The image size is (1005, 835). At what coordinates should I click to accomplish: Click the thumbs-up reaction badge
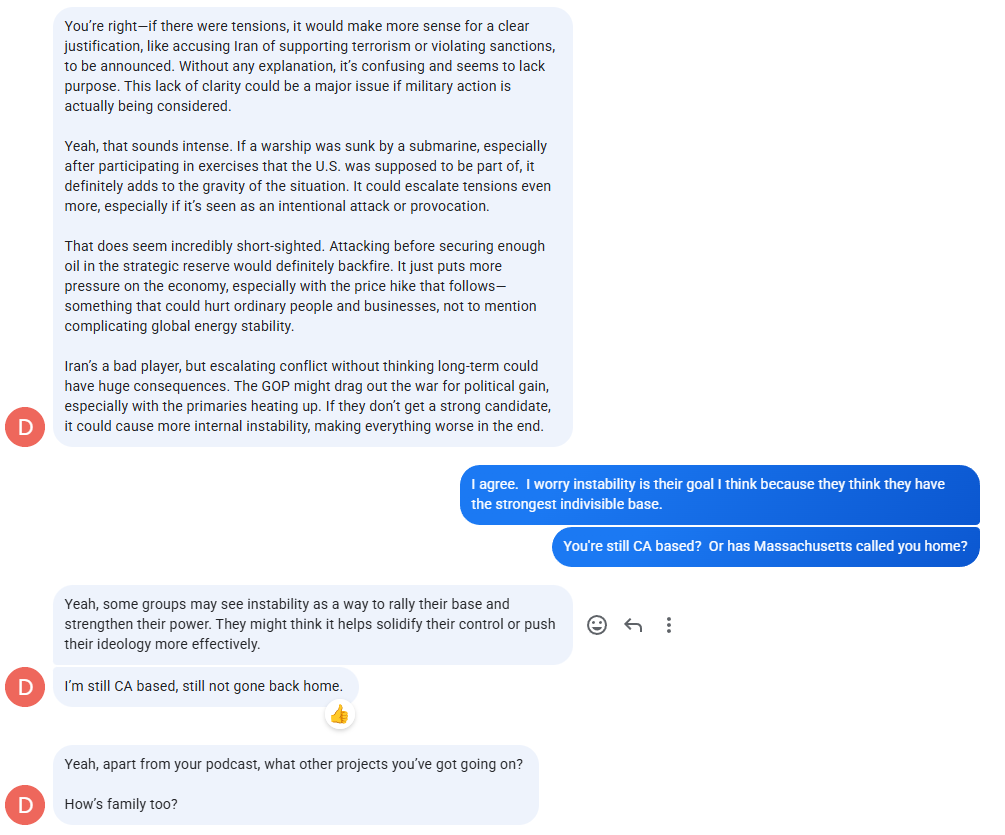340,714
